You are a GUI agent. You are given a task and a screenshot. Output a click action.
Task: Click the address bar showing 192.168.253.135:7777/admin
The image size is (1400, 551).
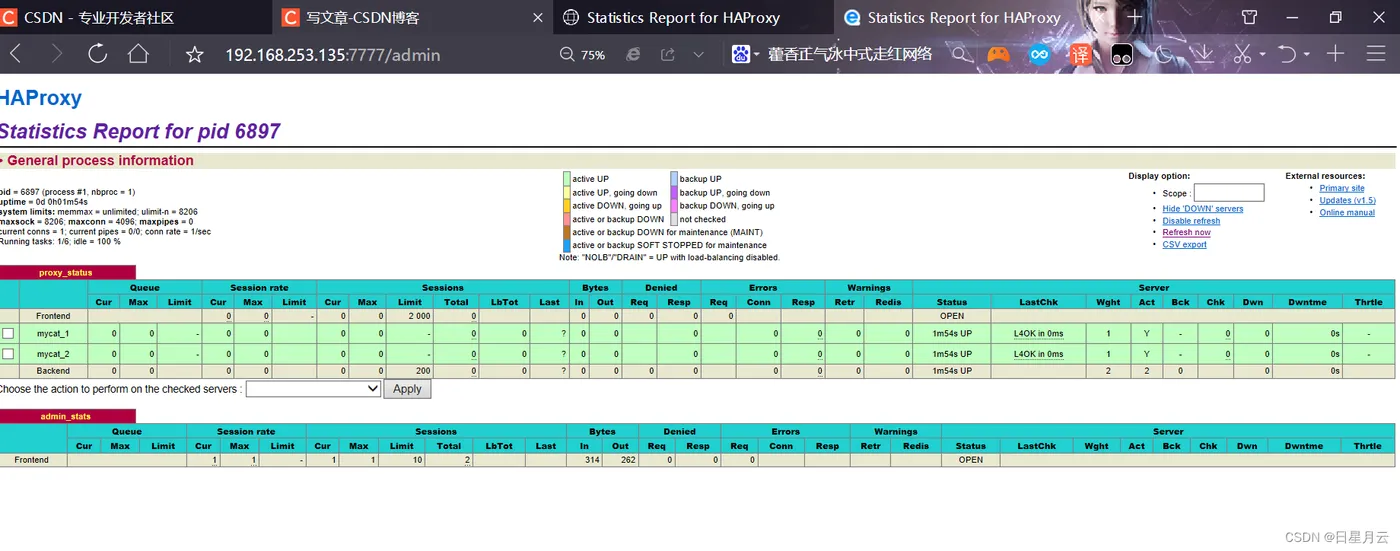tap(332, 55)
